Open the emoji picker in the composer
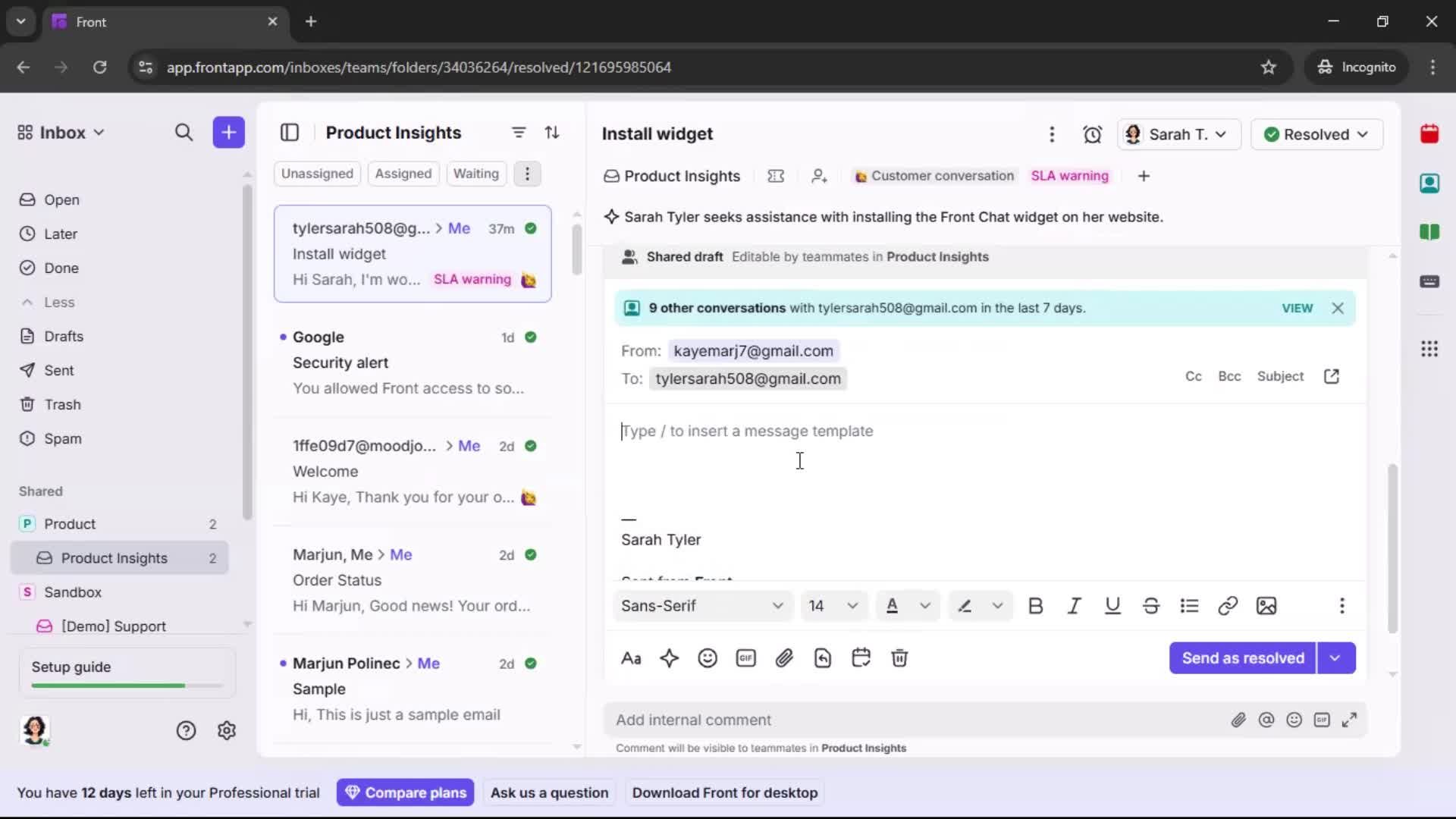1456x819 pixels. tap(708, 658)
